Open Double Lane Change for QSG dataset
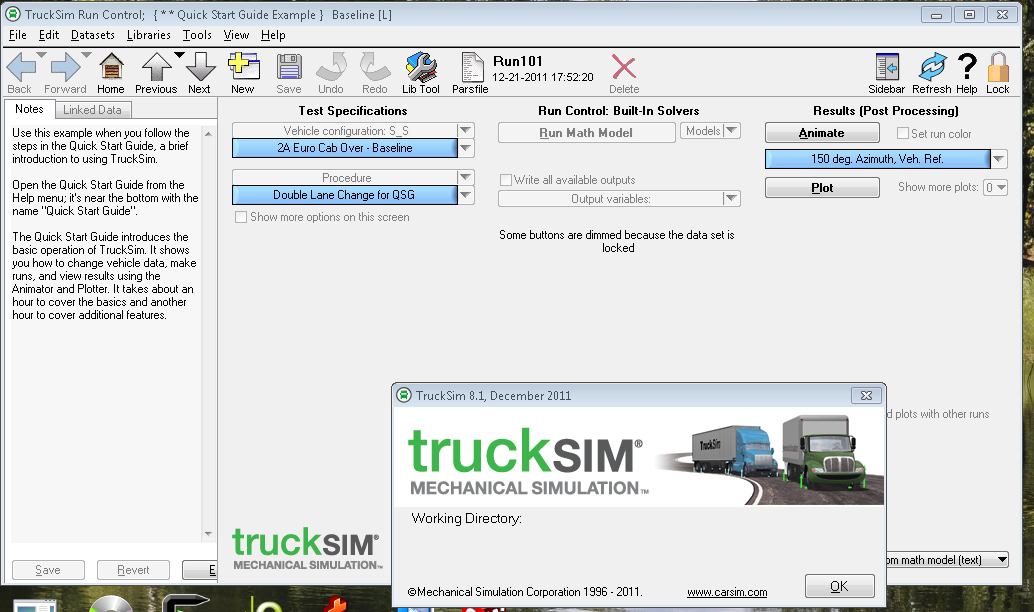 click(x=344, y=195)
